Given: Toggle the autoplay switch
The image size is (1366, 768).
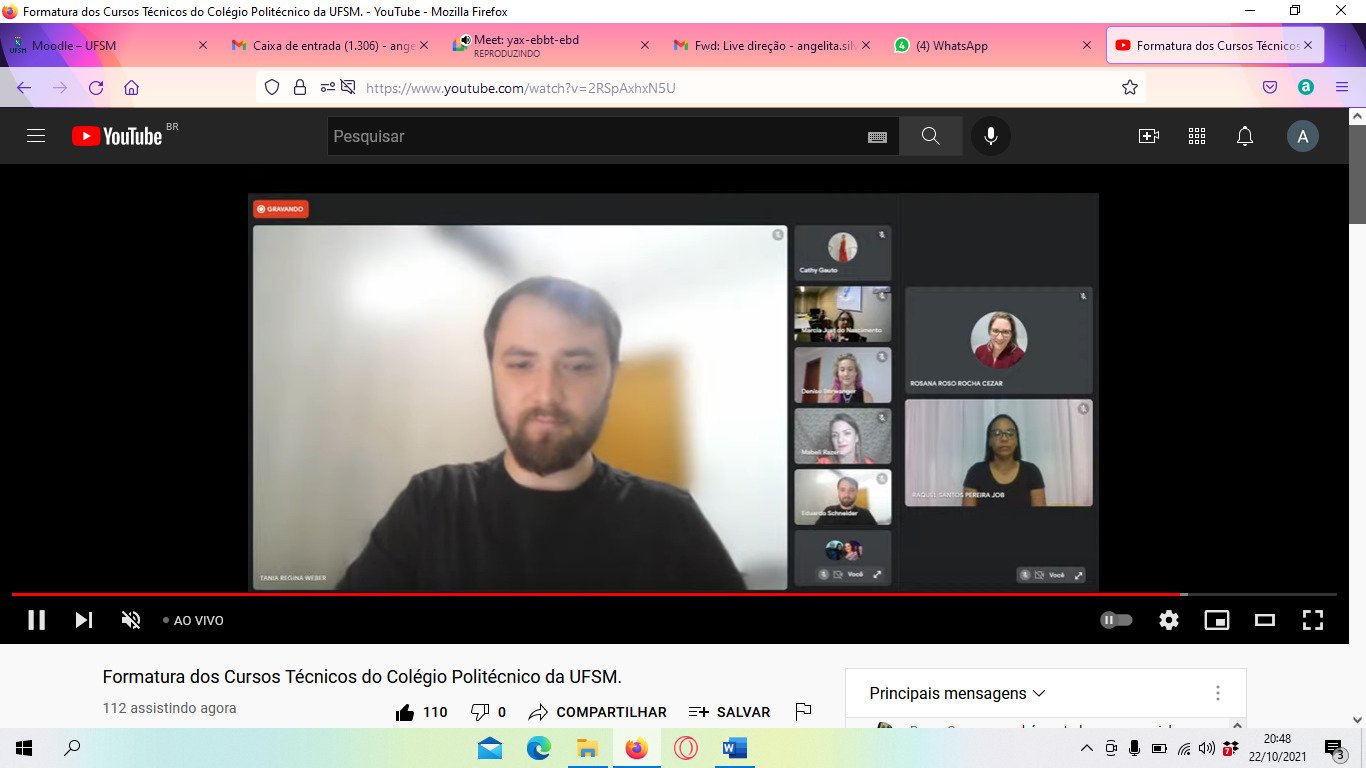Looking at the screenshot, I should [1116, 620].
